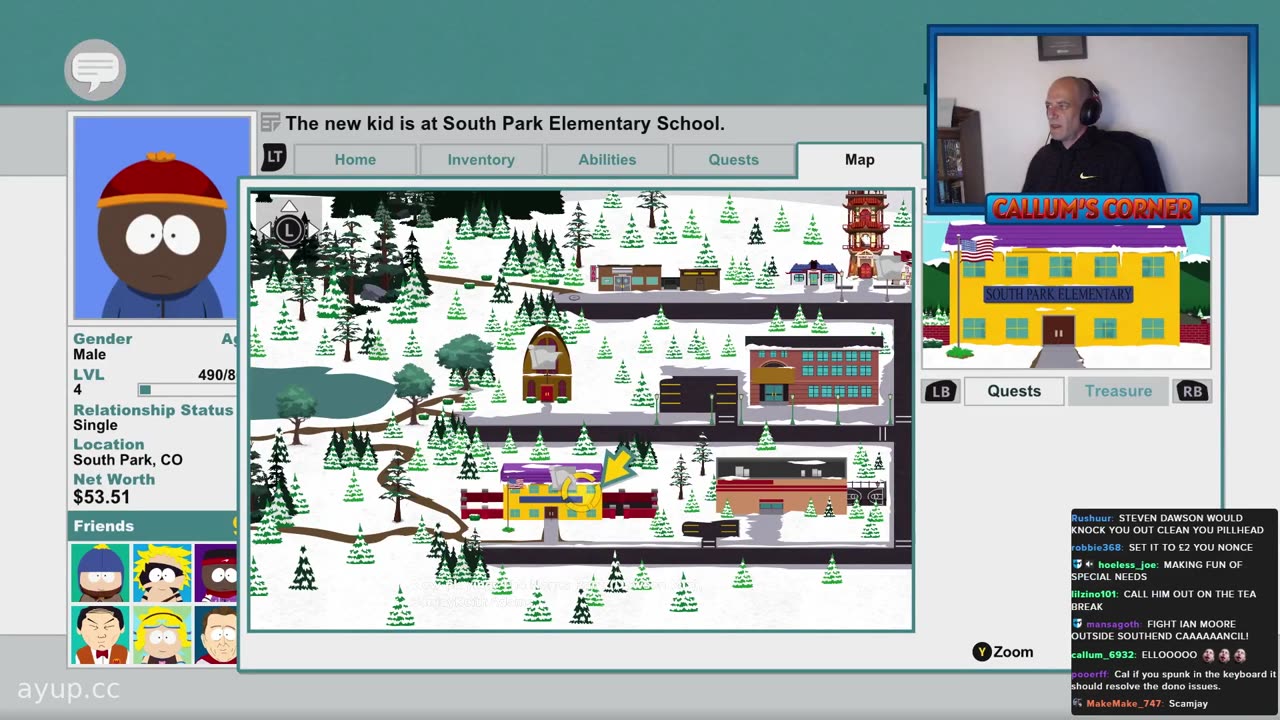This screenshot has width=1280, height=720.
Task: Switch to the Abilities tab
Action: click(607, 160)
